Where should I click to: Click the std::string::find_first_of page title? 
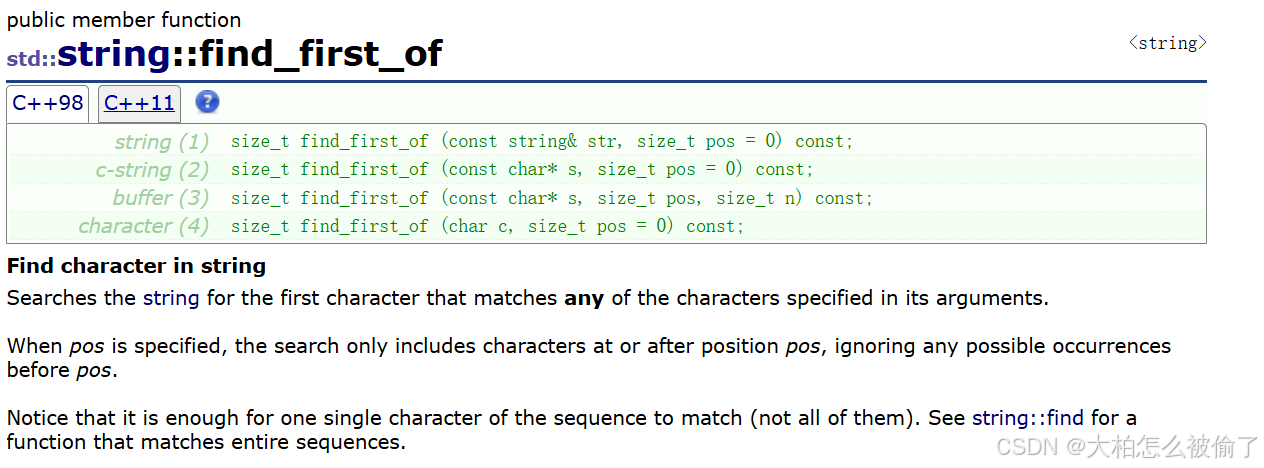click(224, 53)
